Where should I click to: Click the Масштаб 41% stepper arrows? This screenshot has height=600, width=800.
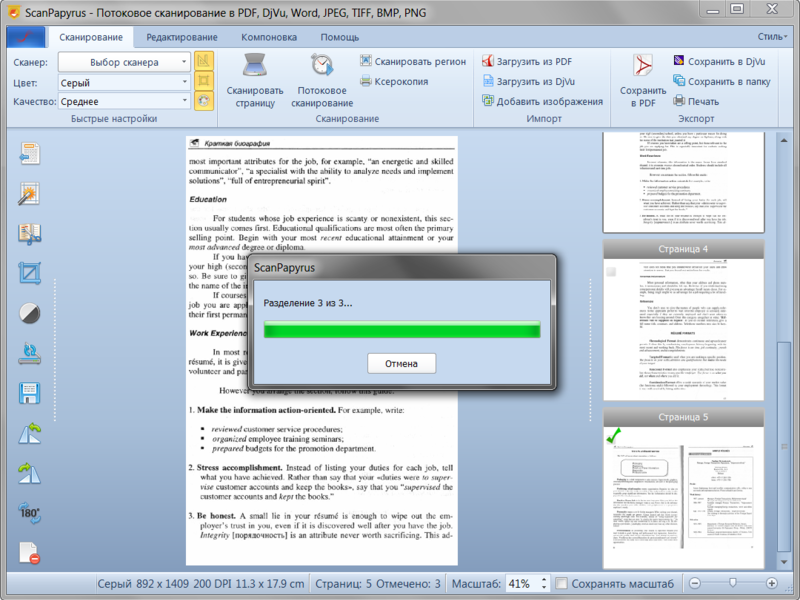click(544, 583)
